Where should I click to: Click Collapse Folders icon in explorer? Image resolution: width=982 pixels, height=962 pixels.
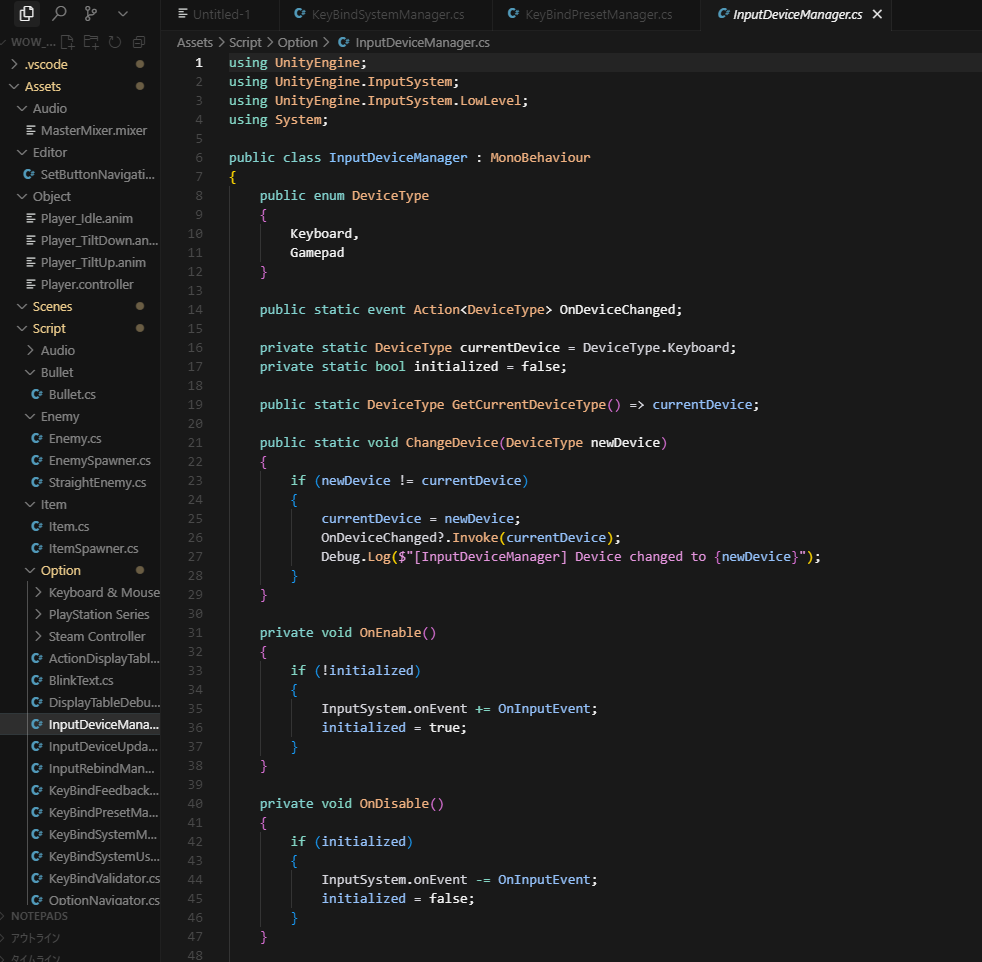point(139,42)
